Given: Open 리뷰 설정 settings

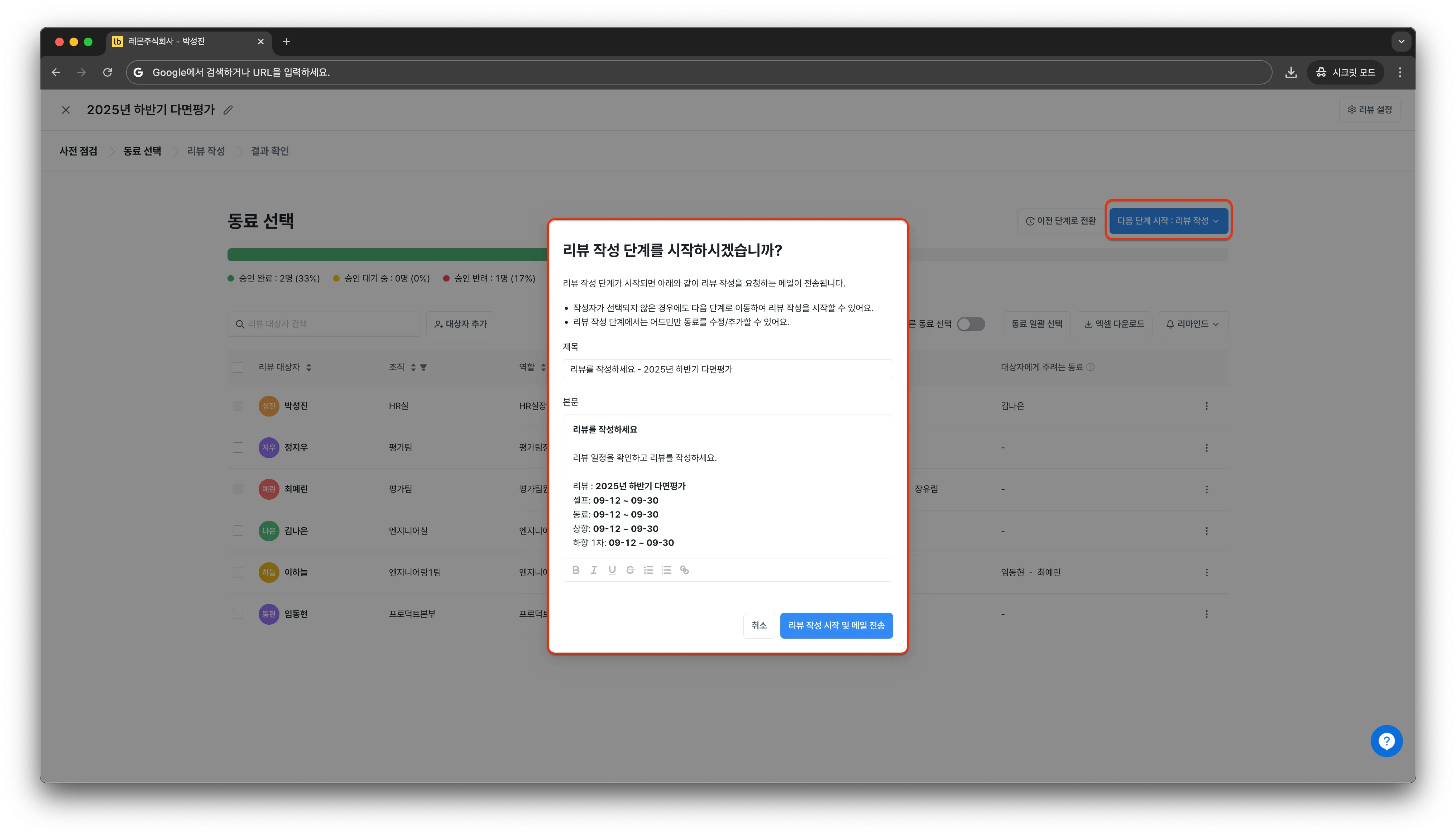Looking at the screenshot, I should [x=1370, y=110].
